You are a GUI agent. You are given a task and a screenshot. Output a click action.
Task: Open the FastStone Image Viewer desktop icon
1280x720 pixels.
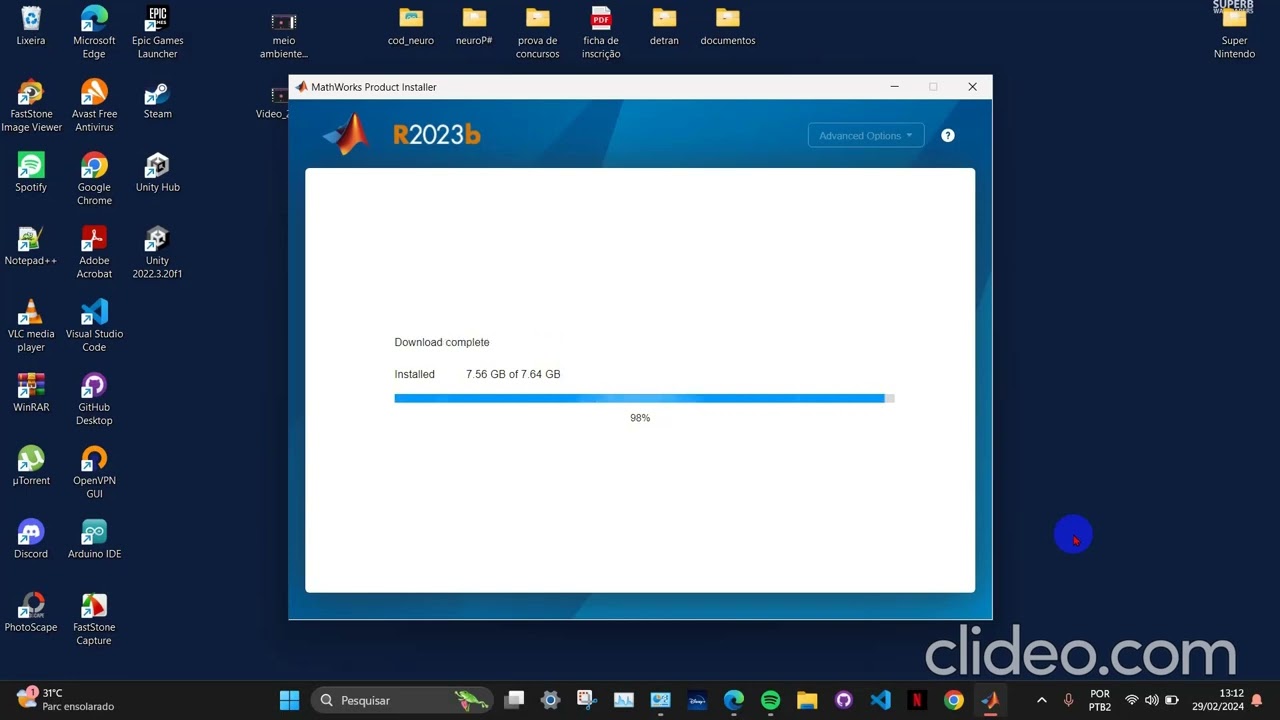[x=31, y=105]
